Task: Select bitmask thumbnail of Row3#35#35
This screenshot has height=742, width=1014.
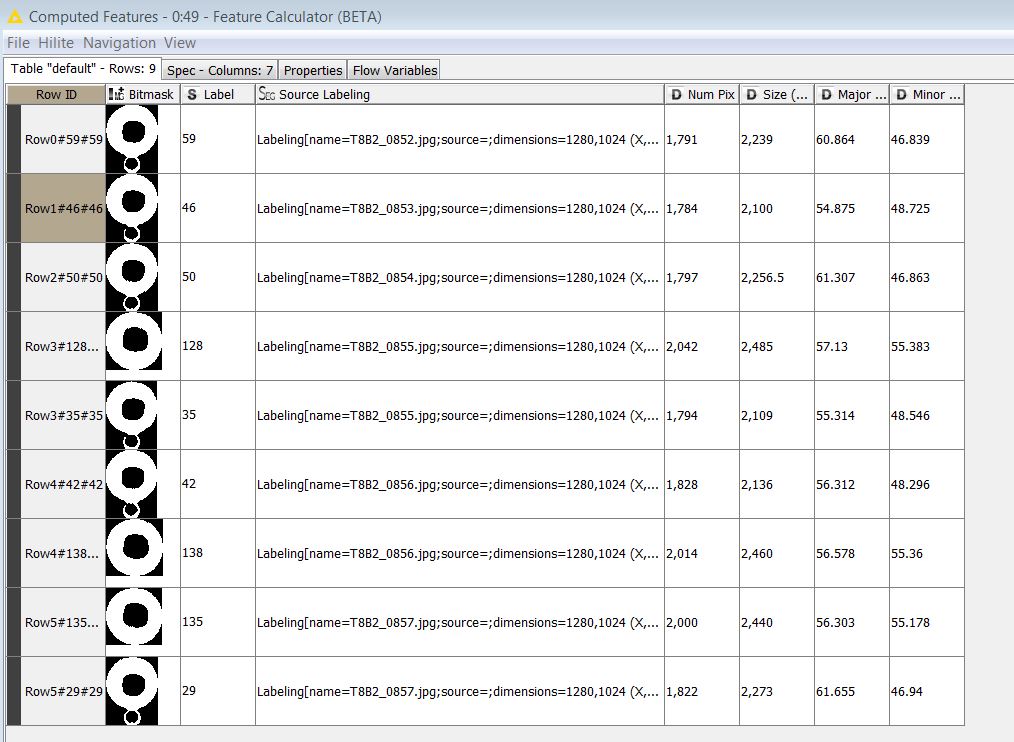Action: tap(131, 415)
